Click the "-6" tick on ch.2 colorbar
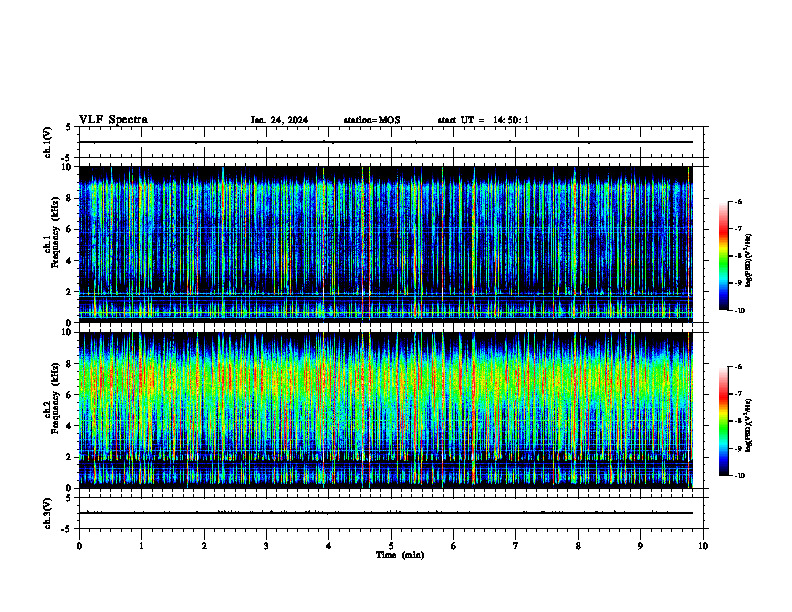 click(739, 367)
